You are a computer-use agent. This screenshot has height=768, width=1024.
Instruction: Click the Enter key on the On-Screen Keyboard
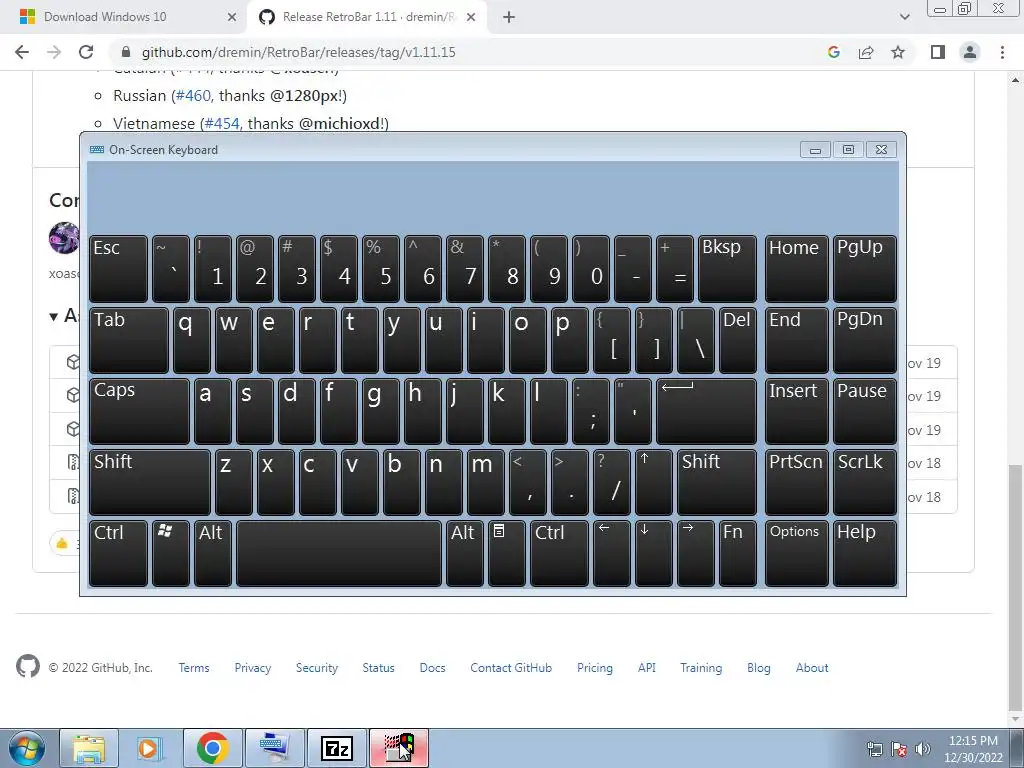coord(707,411)
